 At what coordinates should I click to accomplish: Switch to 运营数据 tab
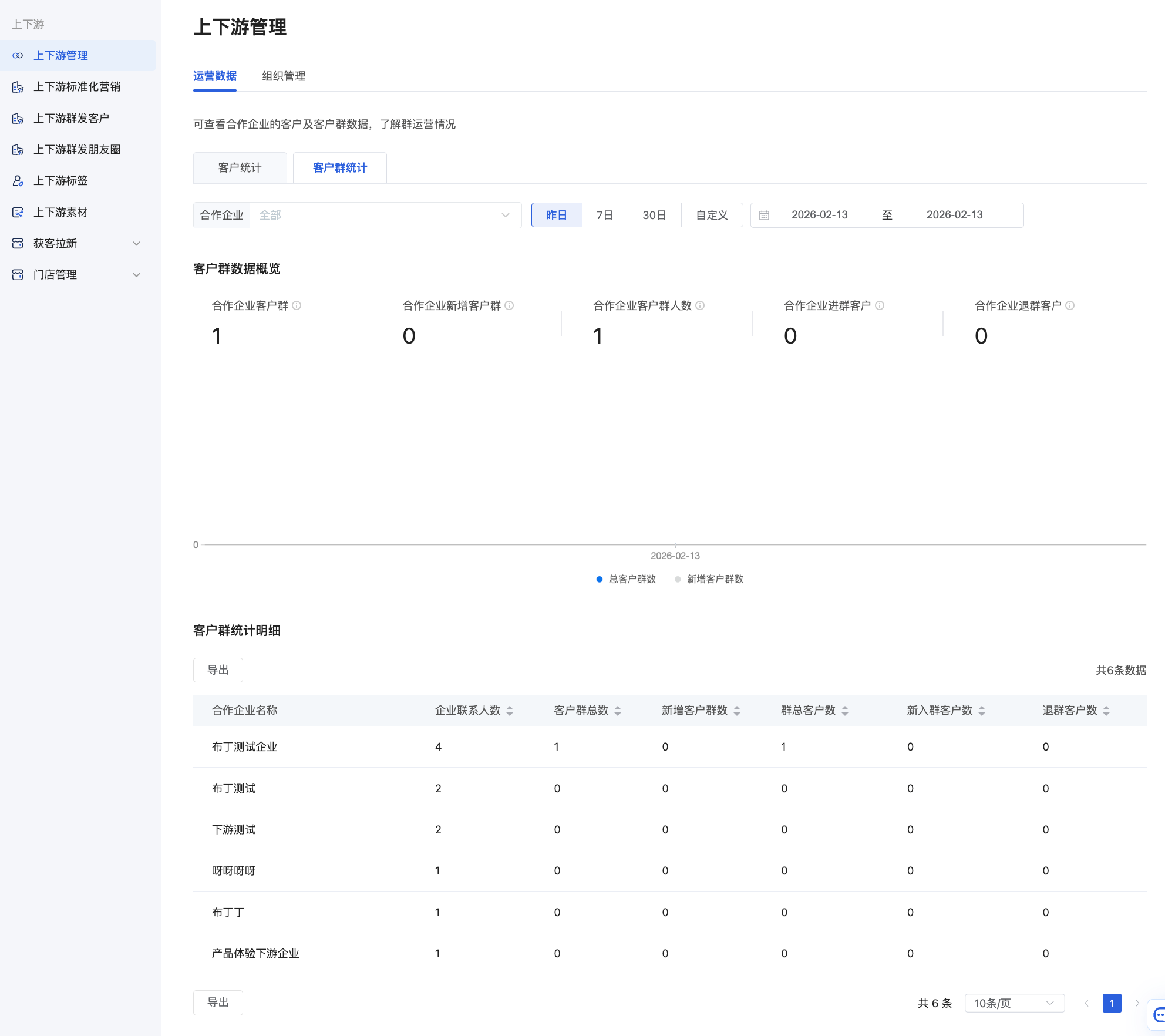(215, 76)
